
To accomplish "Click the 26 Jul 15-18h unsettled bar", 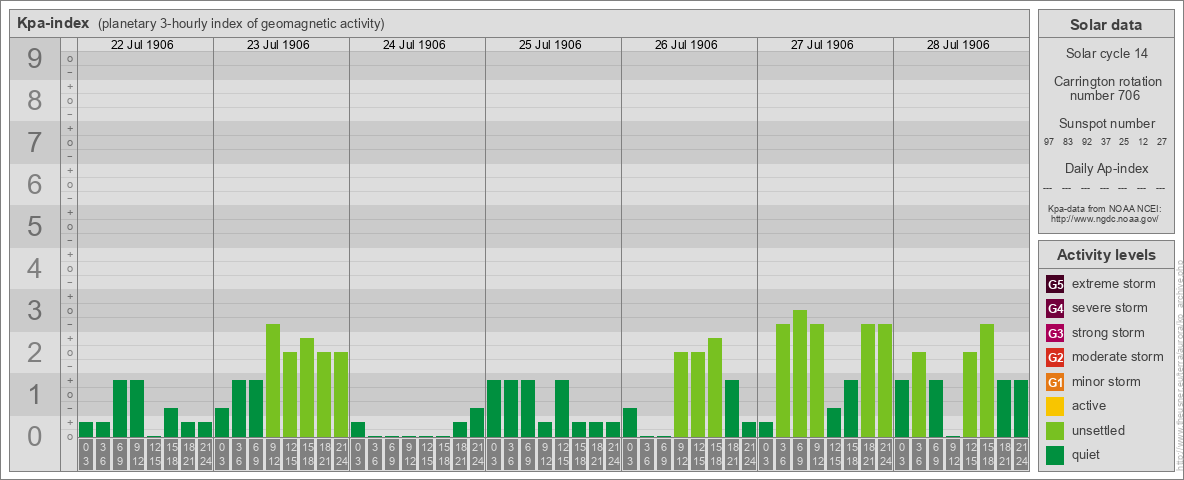I will [714, 387].
